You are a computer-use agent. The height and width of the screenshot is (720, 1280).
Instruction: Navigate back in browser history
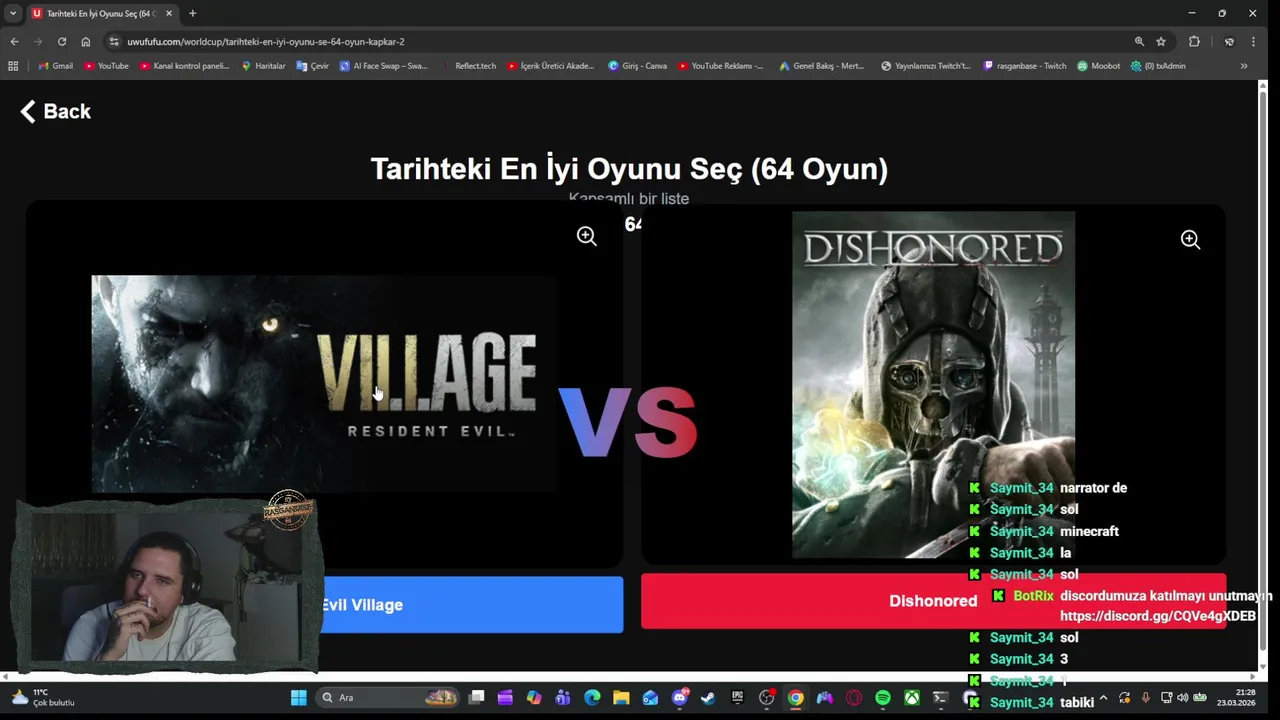click(14, 41)
